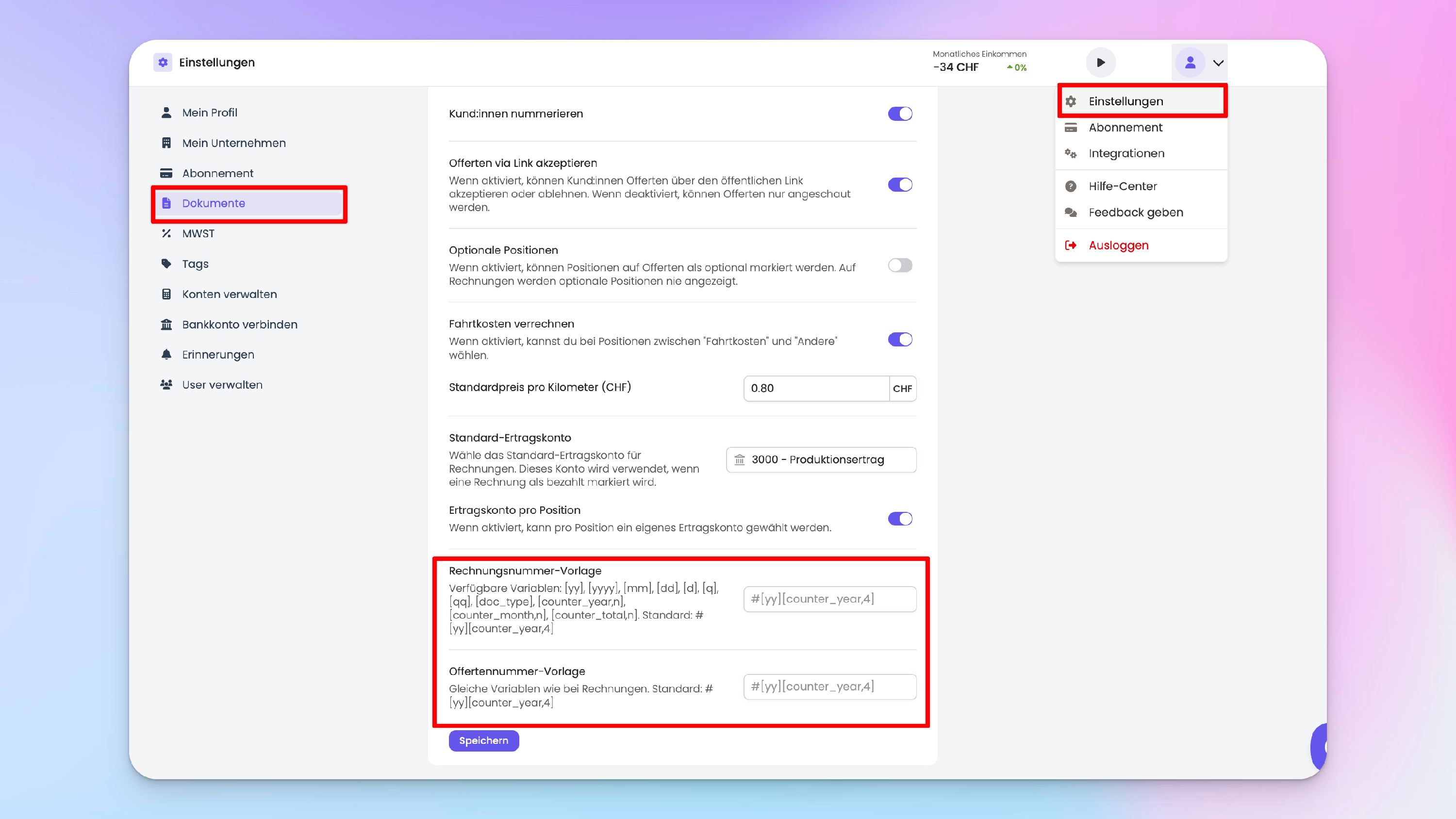Click the bell icon for Erinnerungen
This screenshot has height=819, width=1456.
point(166,354)
